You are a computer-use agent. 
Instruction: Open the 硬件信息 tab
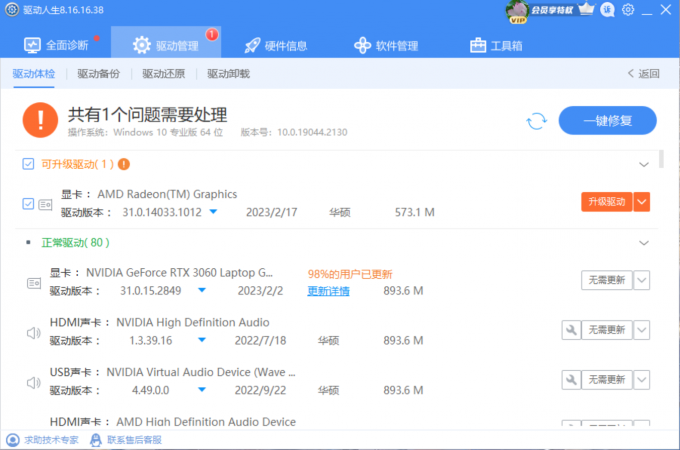pyautogui.click(x=275, y=46)
